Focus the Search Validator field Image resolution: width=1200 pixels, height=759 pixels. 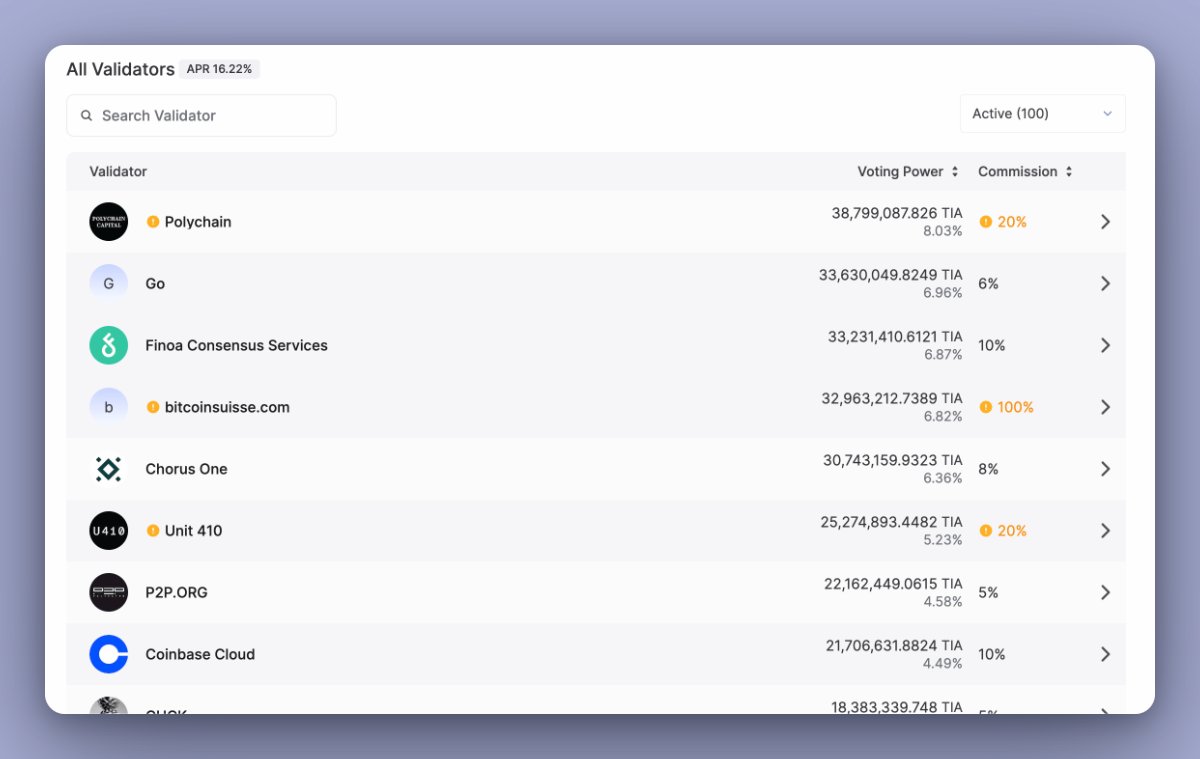201,116
